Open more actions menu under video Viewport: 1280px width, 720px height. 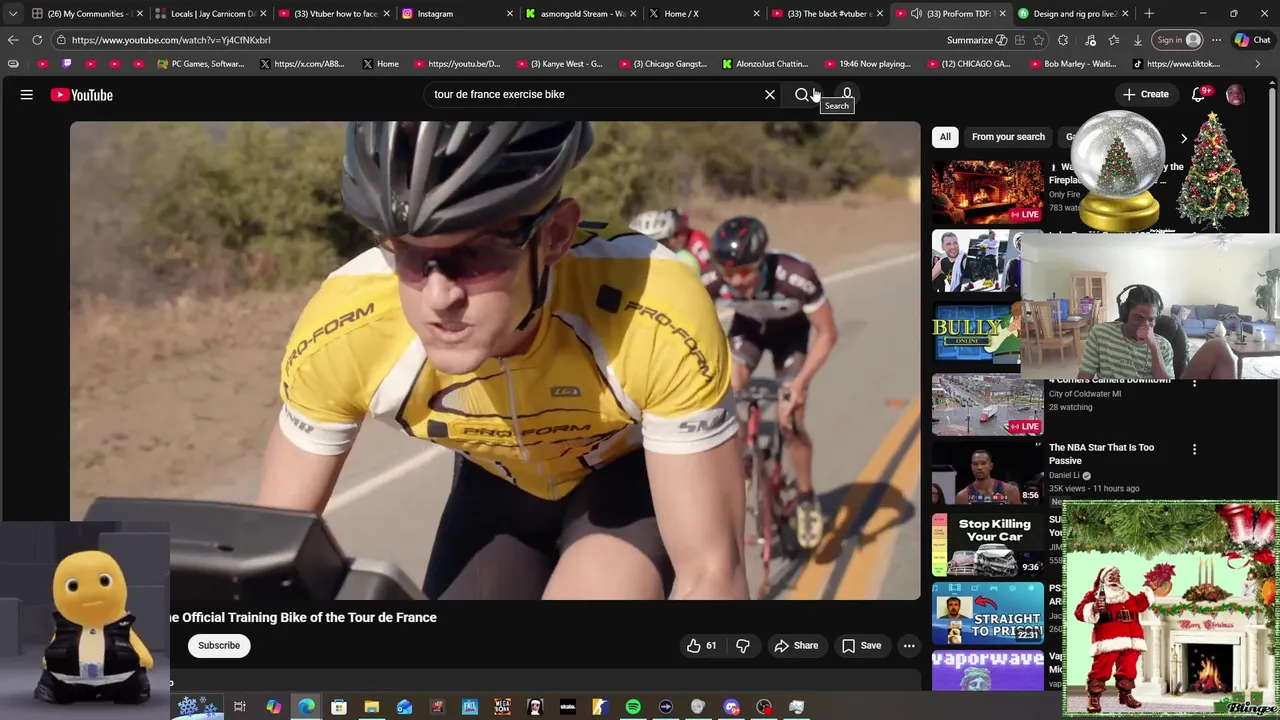pyautogui.click(x=909, y=646)
